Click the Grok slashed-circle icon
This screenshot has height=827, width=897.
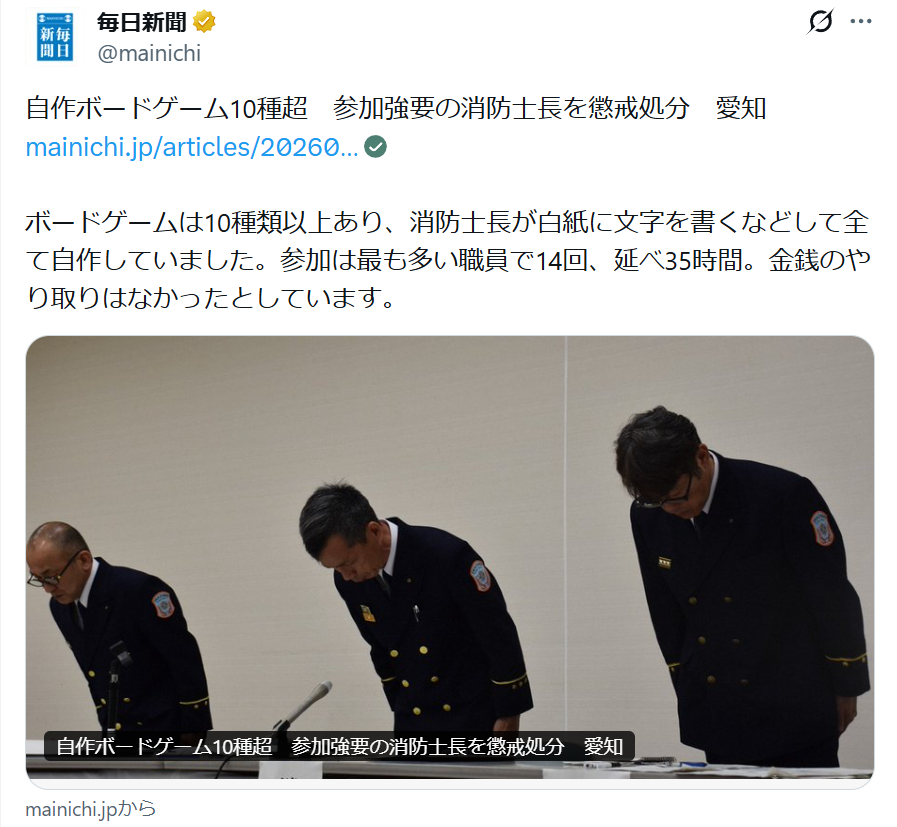pos(820,22)
